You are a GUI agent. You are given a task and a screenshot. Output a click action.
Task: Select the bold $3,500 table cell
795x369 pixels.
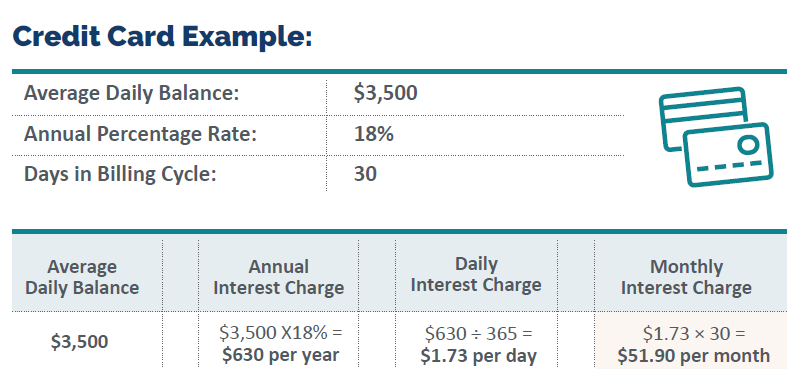80,342
